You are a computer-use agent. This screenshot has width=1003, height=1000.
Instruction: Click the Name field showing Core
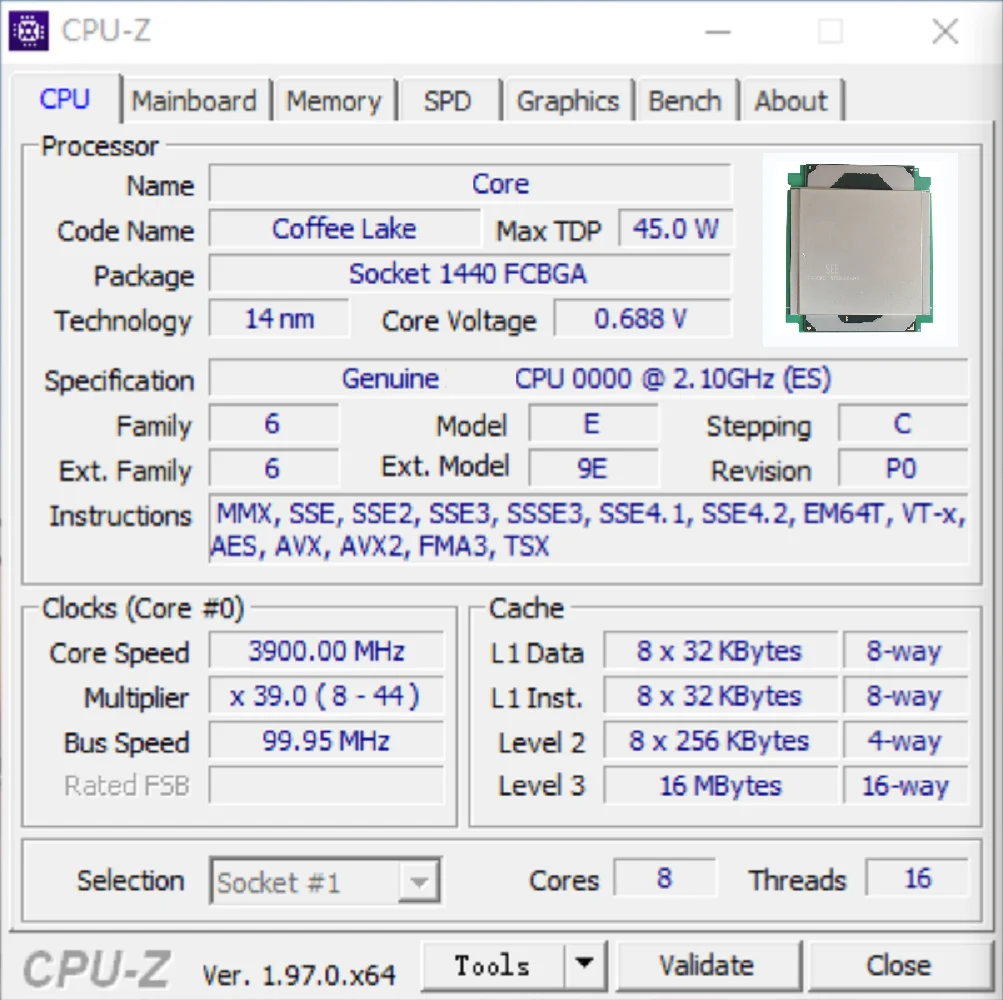coord(470,184)
